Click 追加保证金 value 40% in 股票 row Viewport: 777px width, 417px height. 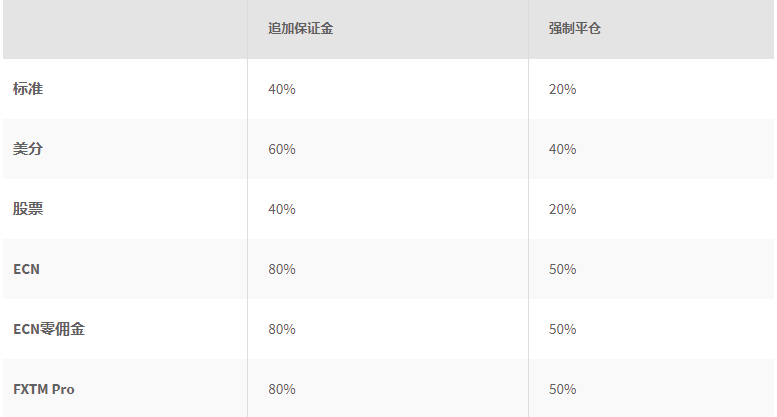(x=282, y=209)
